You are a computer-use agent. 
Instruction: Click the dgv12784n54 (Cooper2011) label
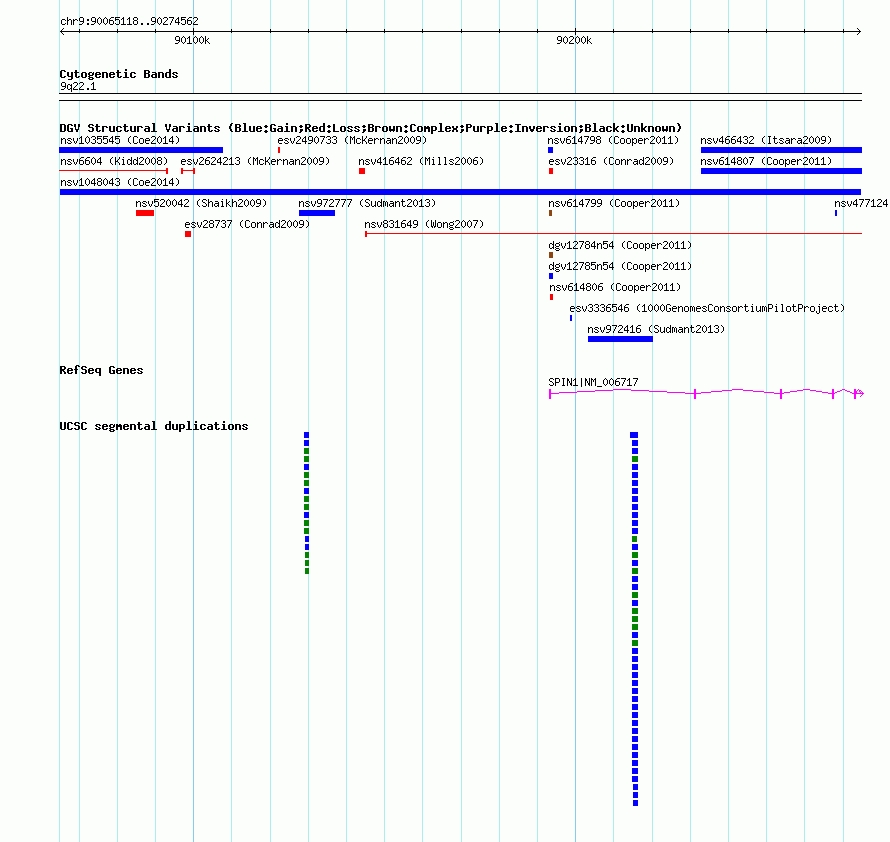(x=620, y=245)
